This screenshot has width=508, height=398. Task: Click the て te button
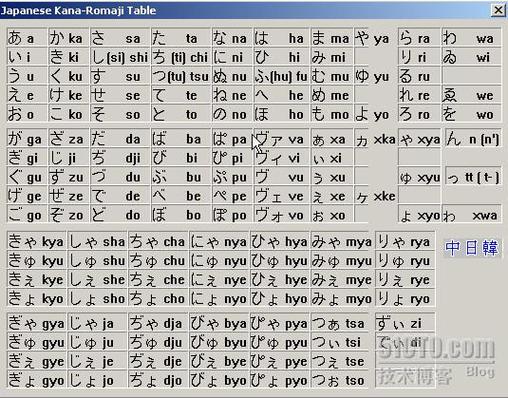click(180, 95)
